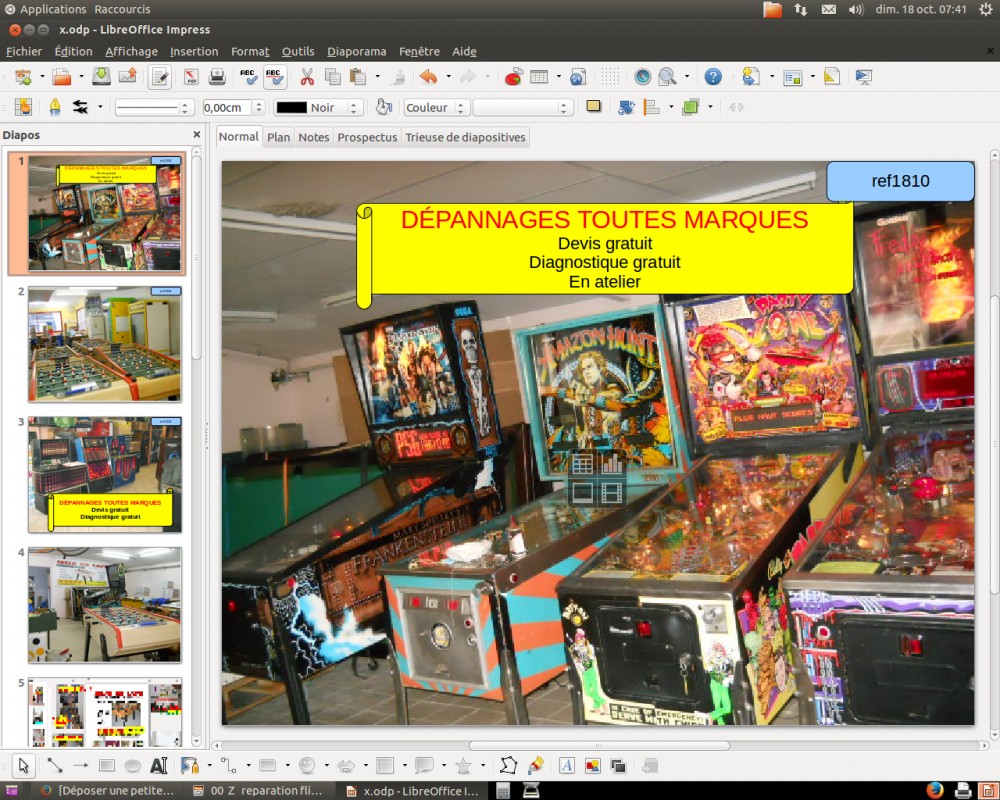The image size is (1000, 800).
Task: Insert a chart
Action: (x=513, y=77)
